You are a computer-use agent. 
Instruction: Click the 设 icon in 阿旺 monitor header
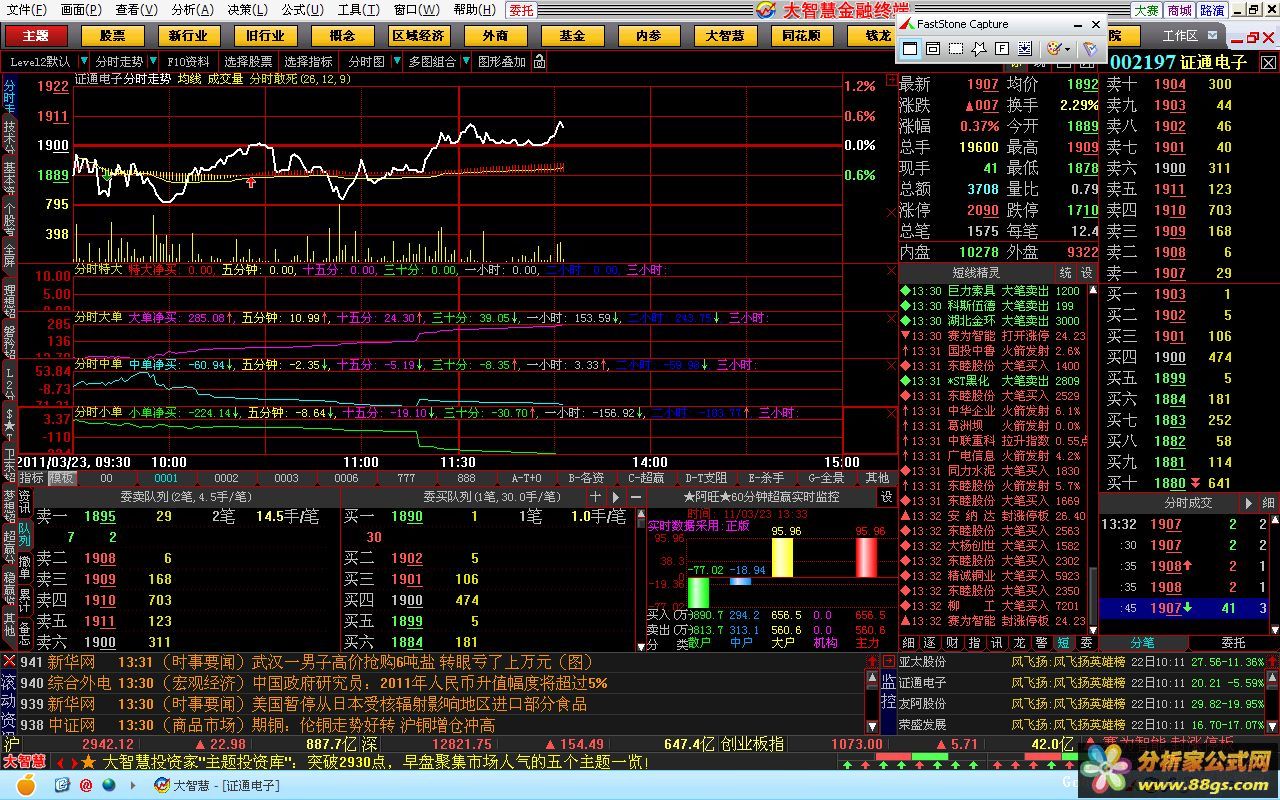pyautogui.click(x=886, y=496)
